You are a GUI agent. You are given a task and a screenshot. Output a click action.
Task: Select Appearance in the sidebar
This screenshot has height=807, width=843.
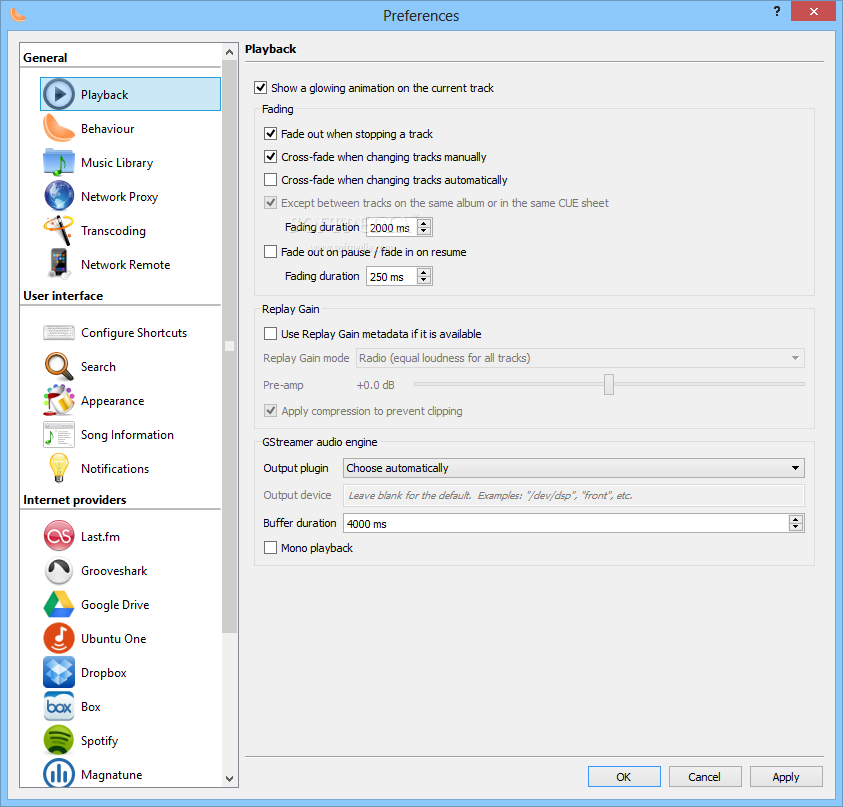tap(130, 401)
